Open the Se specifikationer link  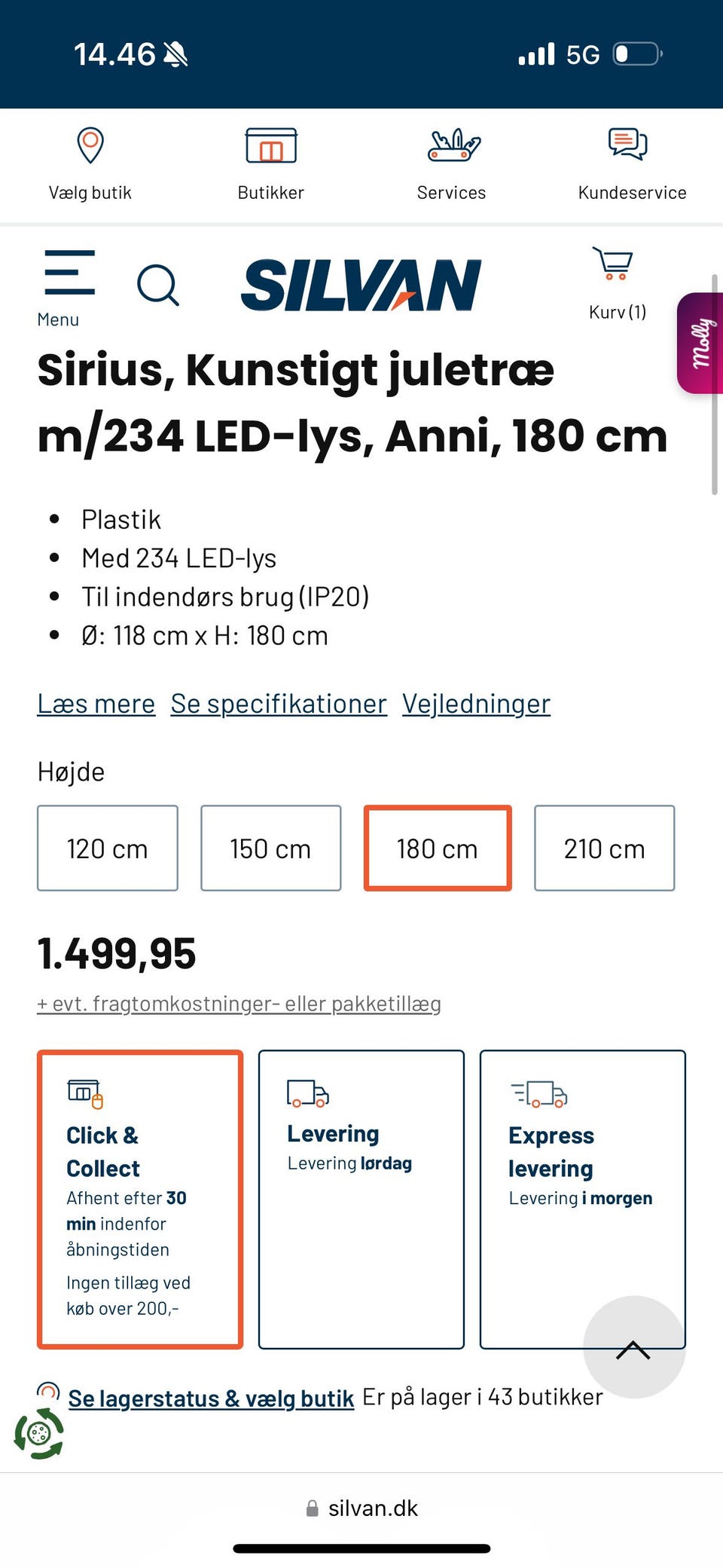(x=279, y=704)
